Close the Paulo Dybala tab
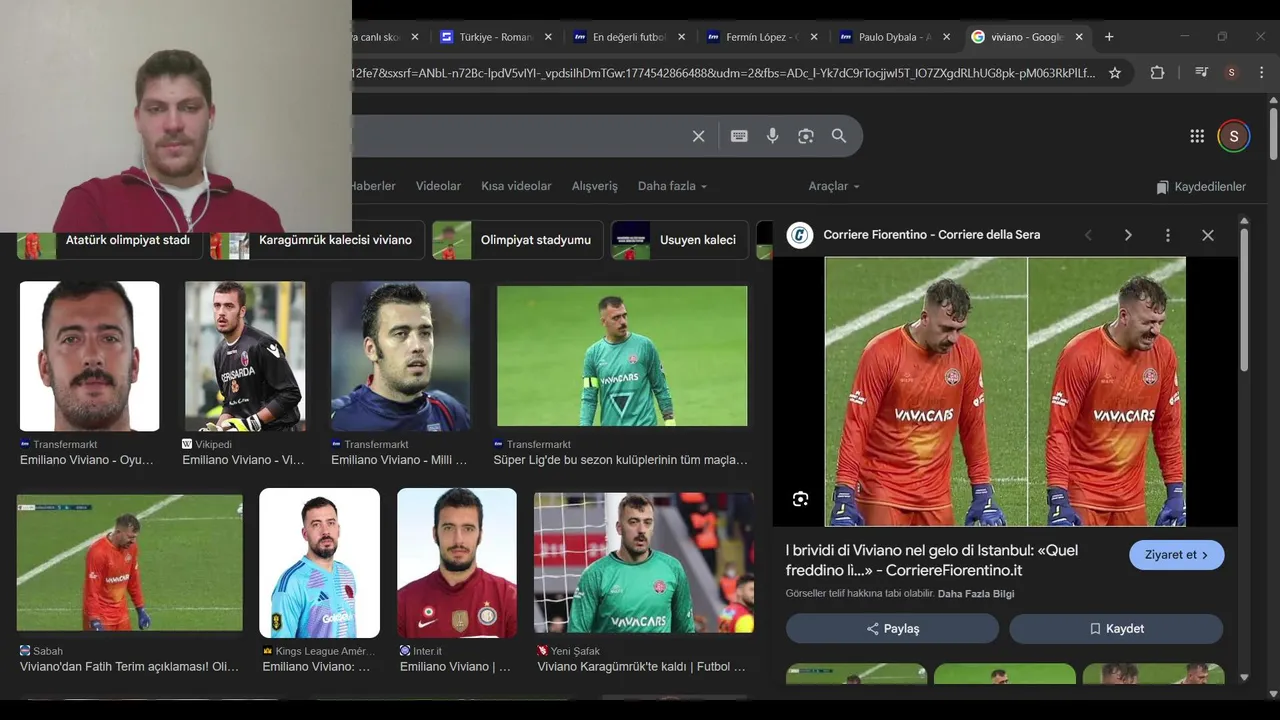The width and height of the screenshot is (1280, 720). [x=946, y=37]
